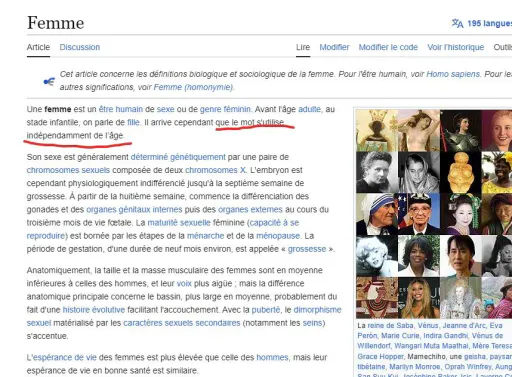Follow the puberté link
This screenshot has height=377, width=512.
tap(266, 310)
